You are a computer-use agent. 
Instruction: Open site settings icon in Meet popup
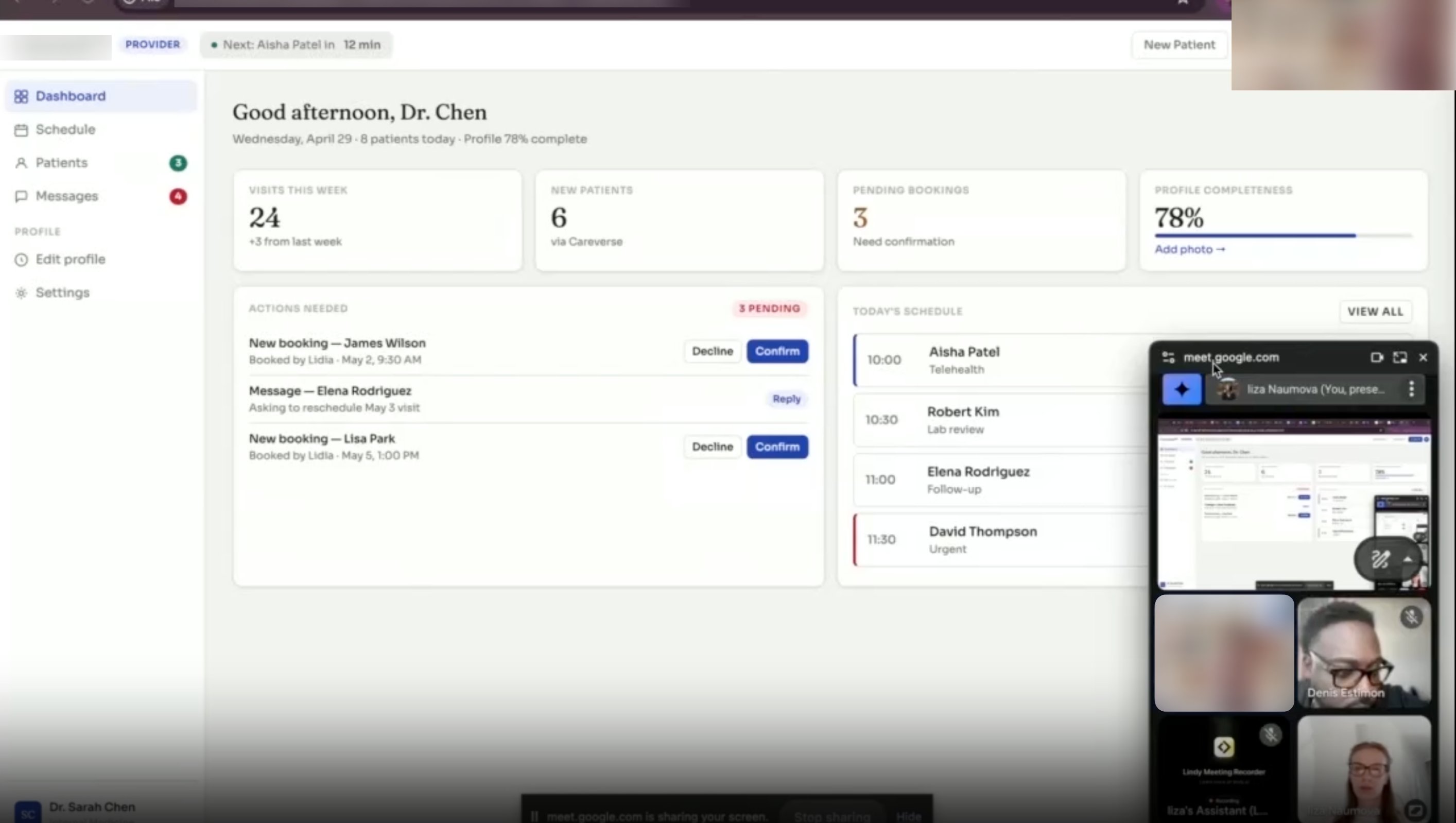tap(1168, 357)
